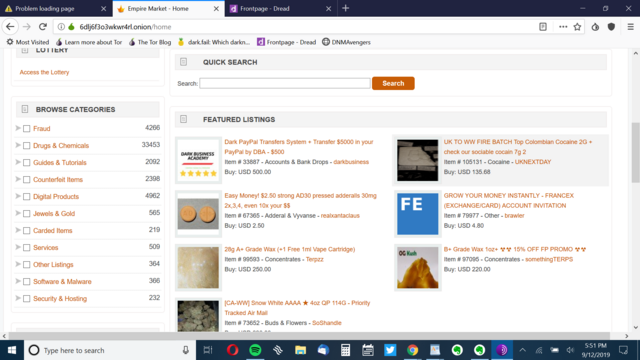The width and height of the screenshot is (640, 360).
Task: Show hidden system tray icons
Action: pos(522,350)
